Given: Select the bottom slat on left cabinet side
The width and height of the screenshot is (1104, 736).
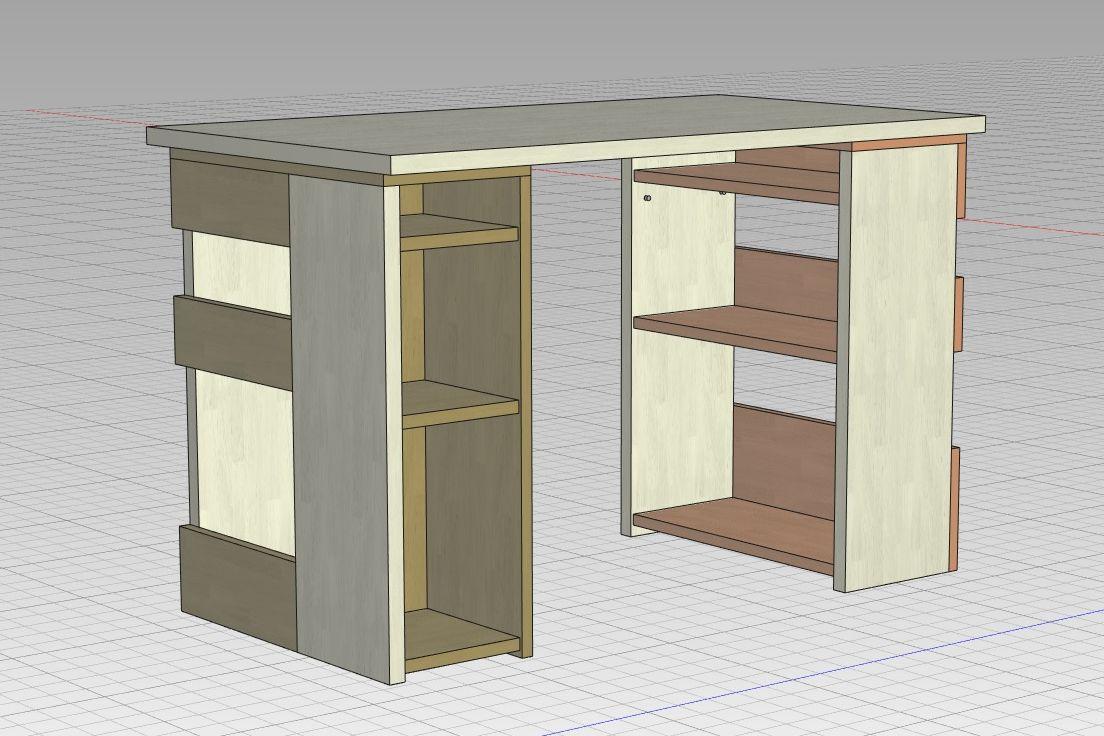Looking at the screenshot, I should [239, 589].
